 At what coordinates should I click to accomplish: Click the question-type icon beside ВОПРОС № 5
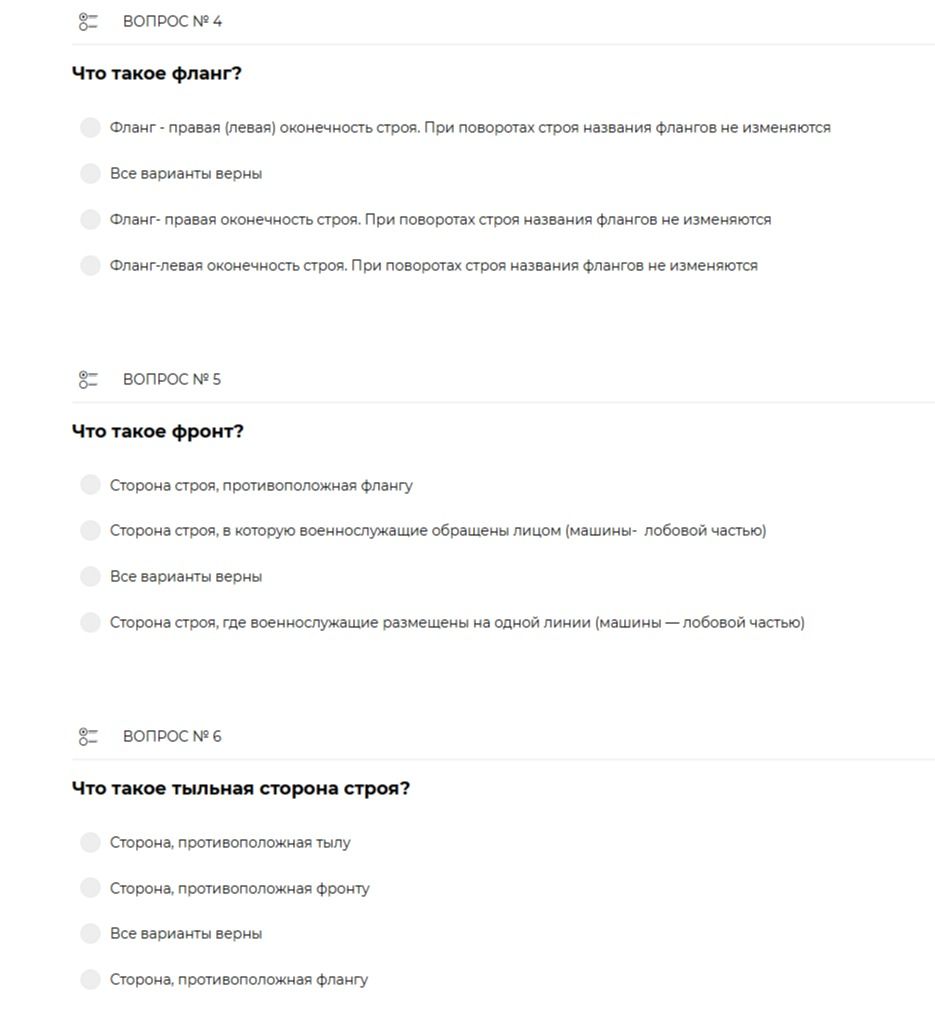88,379
